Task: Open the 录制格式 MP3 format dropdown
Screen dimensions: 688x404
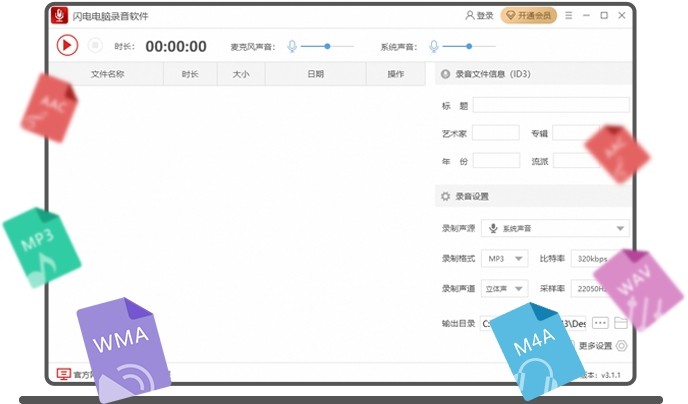Action: (505, 258)
